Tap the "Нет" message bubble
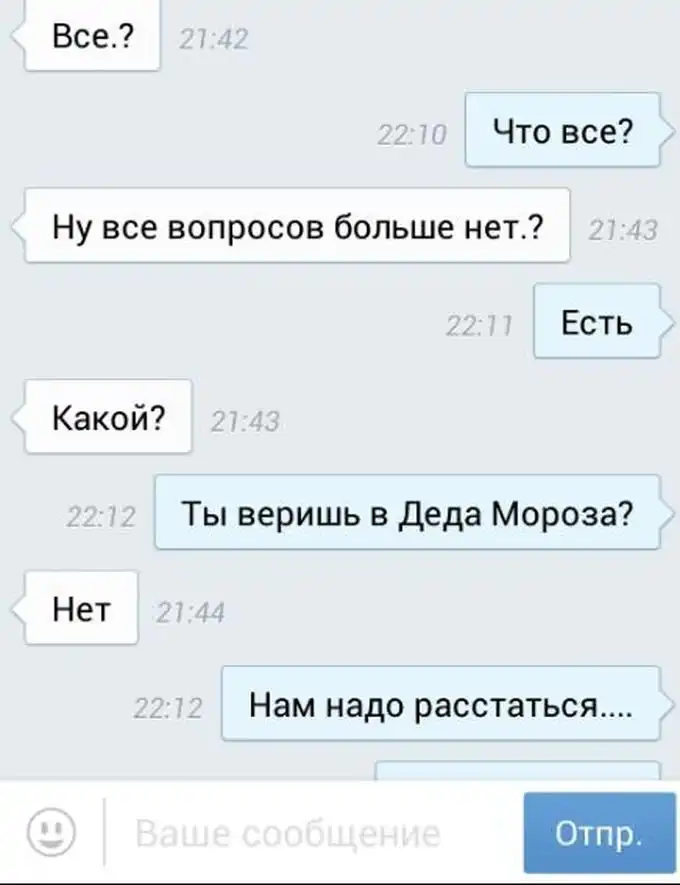This screenshot has height=885, width=680. (75, 608)
